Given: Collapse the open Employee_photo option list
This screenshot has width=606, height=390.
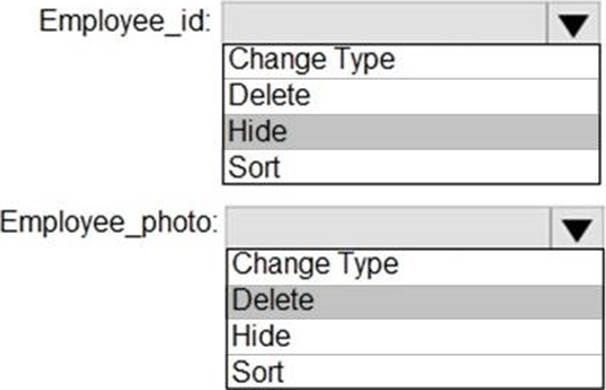Looking at the screenshot, I should tap(577, 228).
